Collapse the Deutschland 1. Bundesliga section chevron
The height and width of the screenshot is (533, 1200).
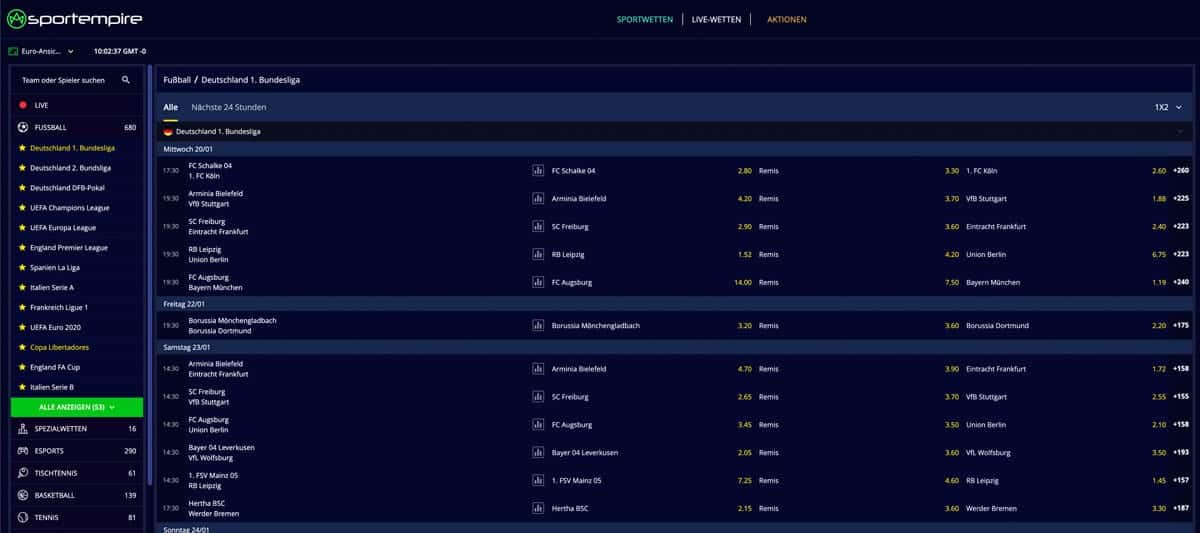coord(1180,131)
